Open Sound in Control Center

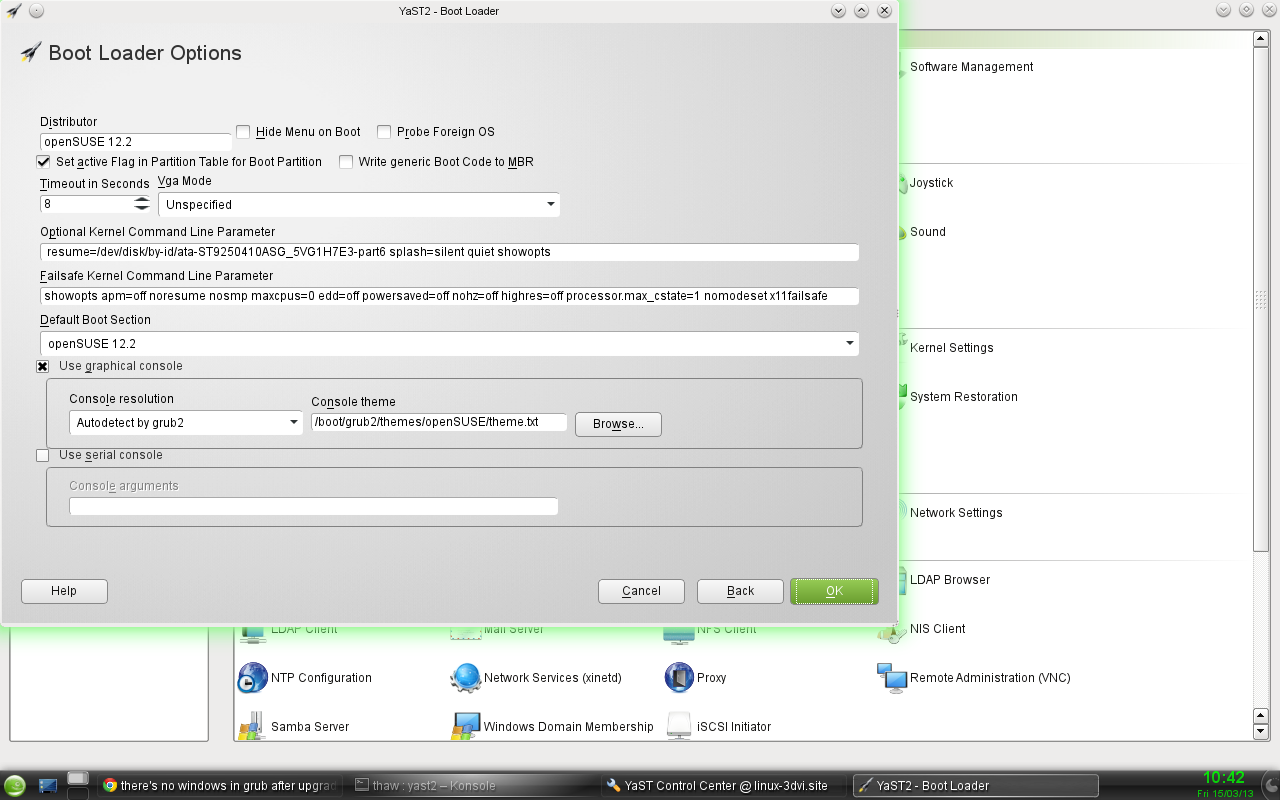[x=927, y=232]
